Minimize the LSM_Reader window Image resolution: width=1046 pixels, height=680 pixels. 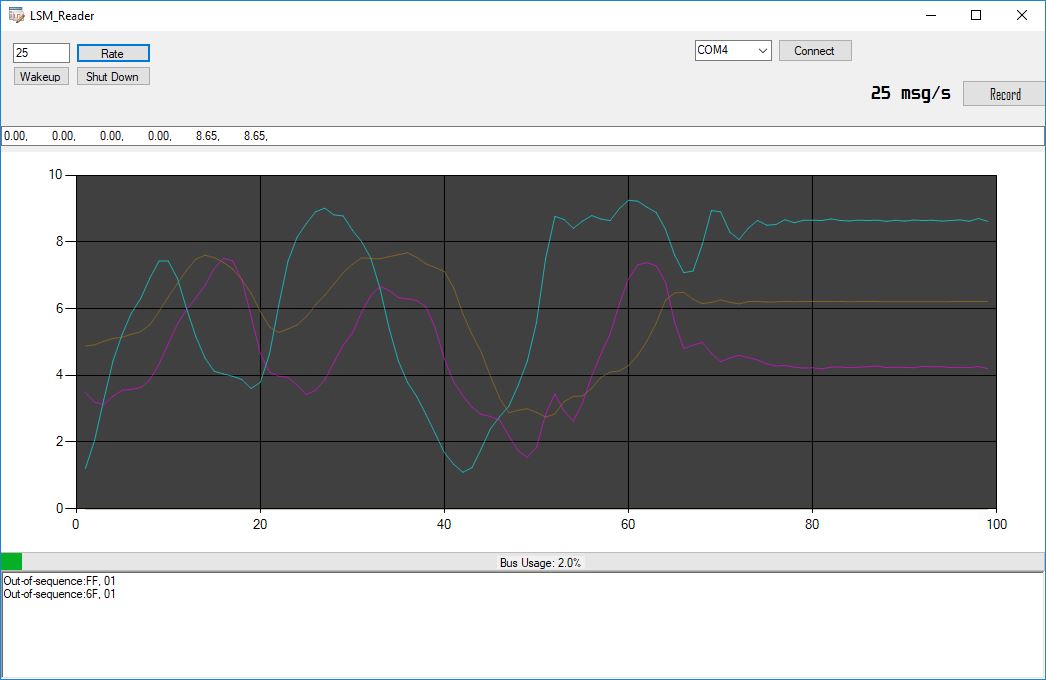tap(931, 15)
